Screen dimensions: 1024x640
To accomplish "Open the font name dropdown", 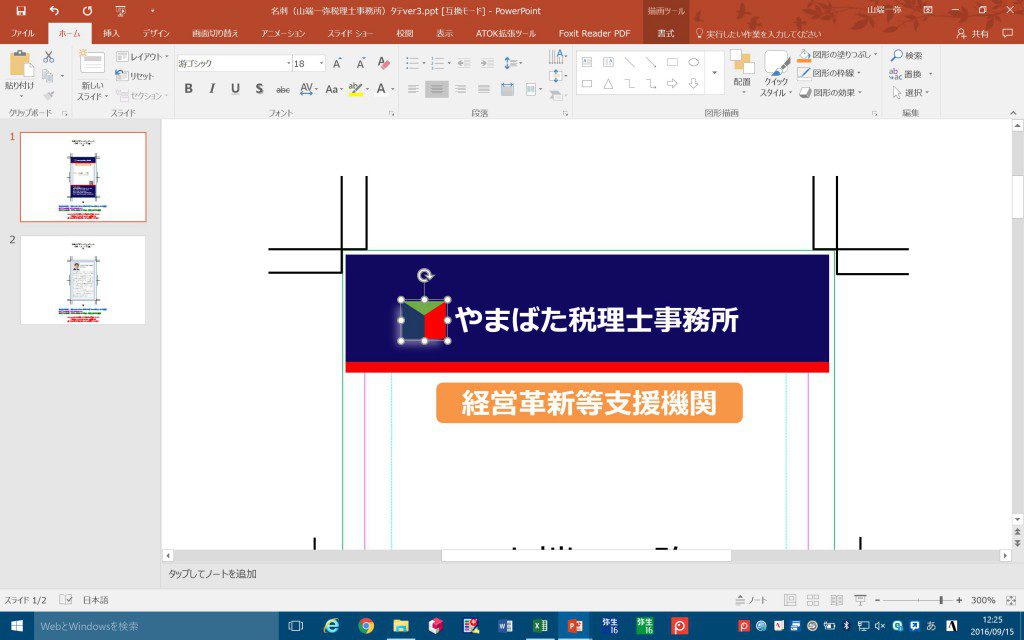I will click(286, 63).
